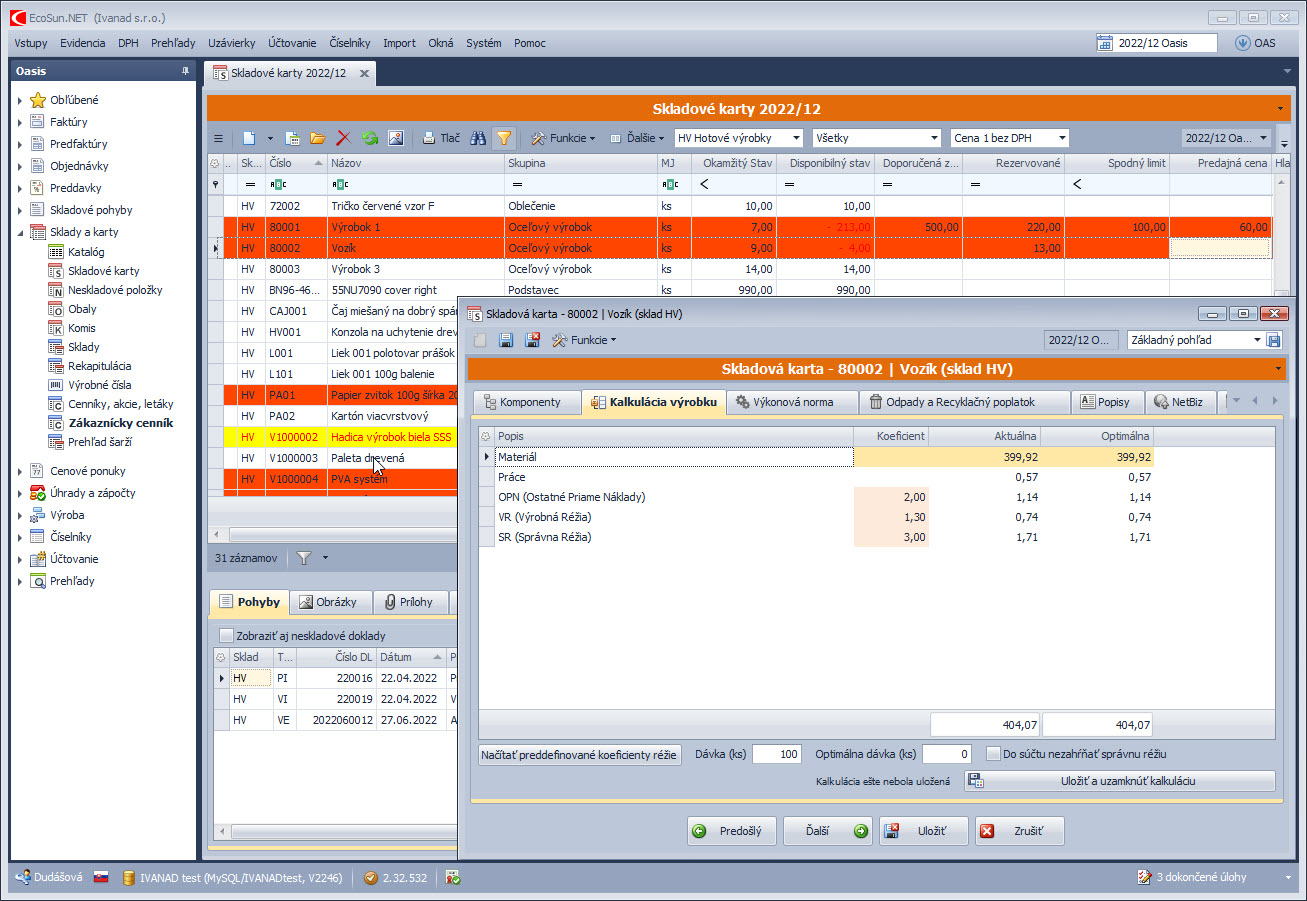Click the green refresh icon in toolbar
This screenshot has width=1307, height=901.
click(x=370, y=138)
